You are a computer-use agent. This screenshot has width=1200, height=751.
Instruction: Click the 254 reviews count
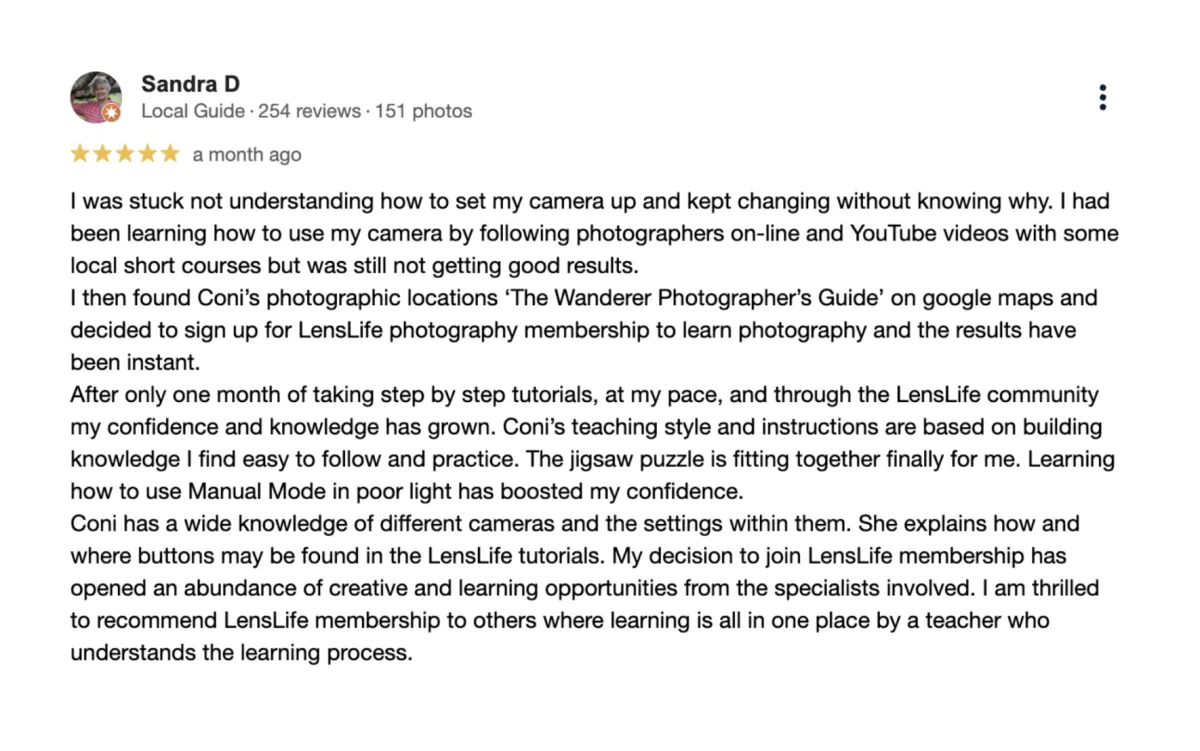(x=309, y=111)
